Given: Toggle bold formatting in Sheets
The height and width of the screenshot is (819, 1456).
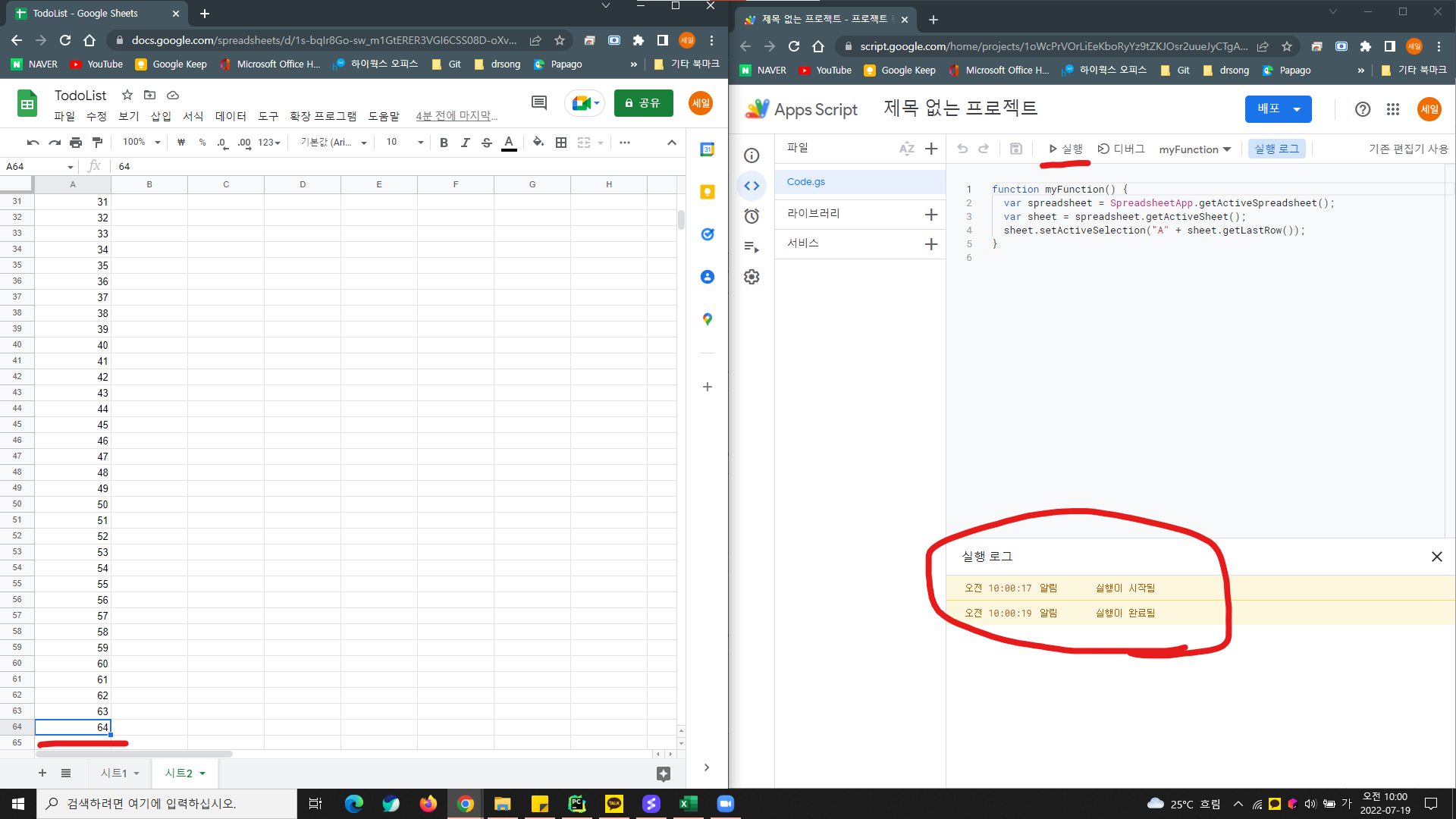Looking at the screenshot, I should click(444, 142).
